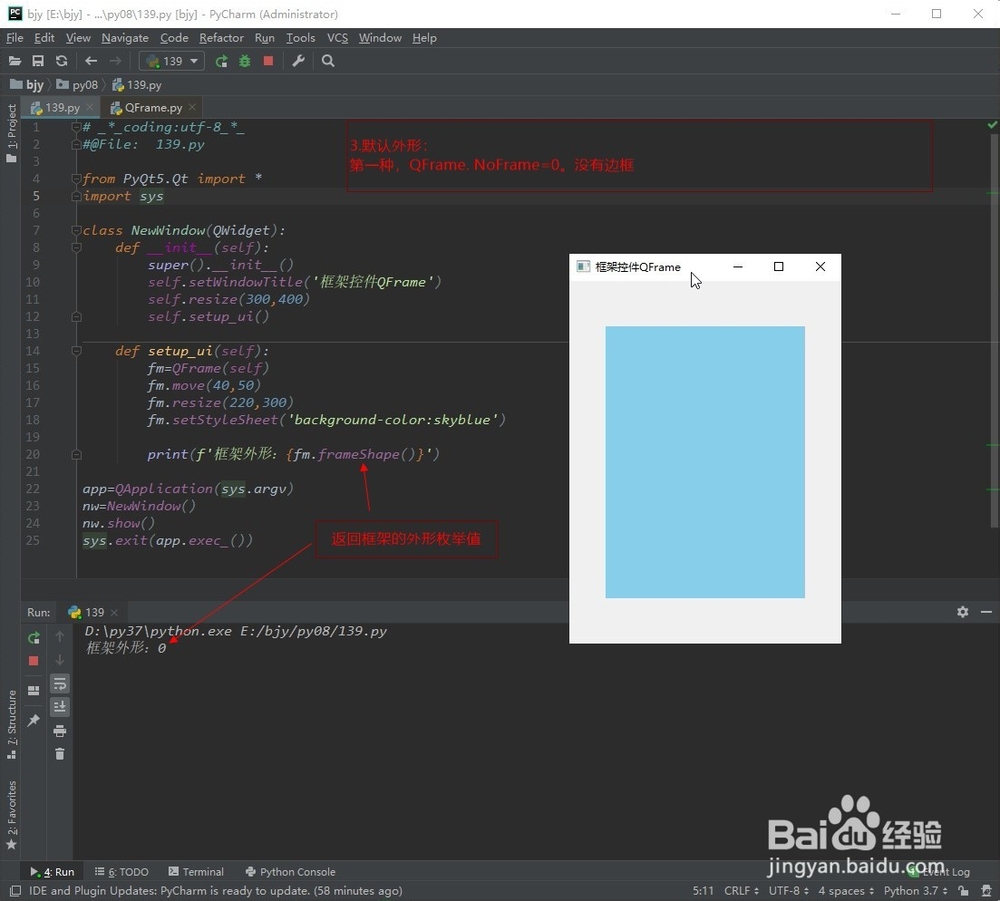1000x901 pixels.
Task: Rerun 139 using toolbar run icon
Action: coord(221,61)
